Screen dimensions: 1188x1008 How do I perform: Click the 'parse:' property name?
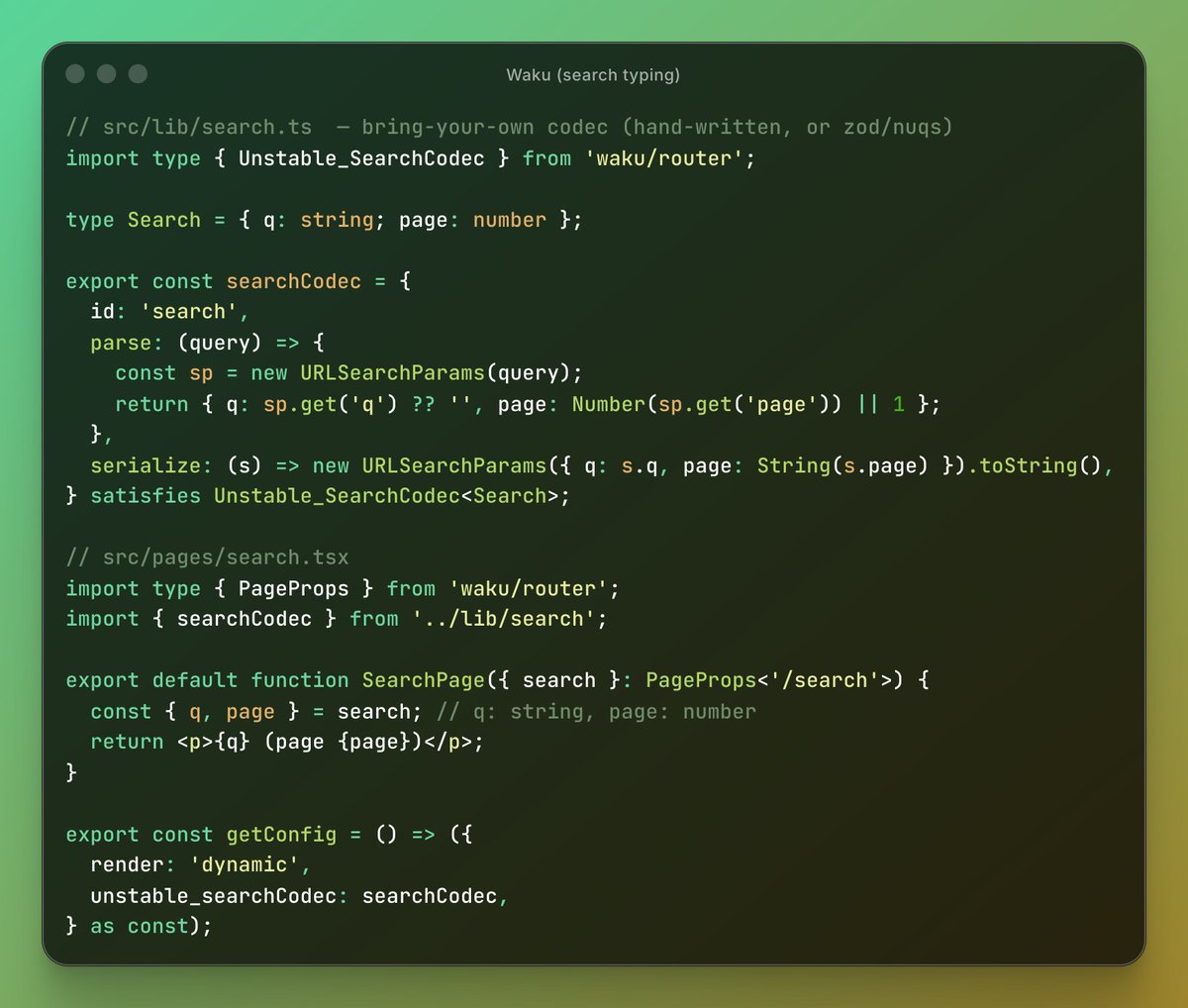pyautogui.click(x=127, y=343)
